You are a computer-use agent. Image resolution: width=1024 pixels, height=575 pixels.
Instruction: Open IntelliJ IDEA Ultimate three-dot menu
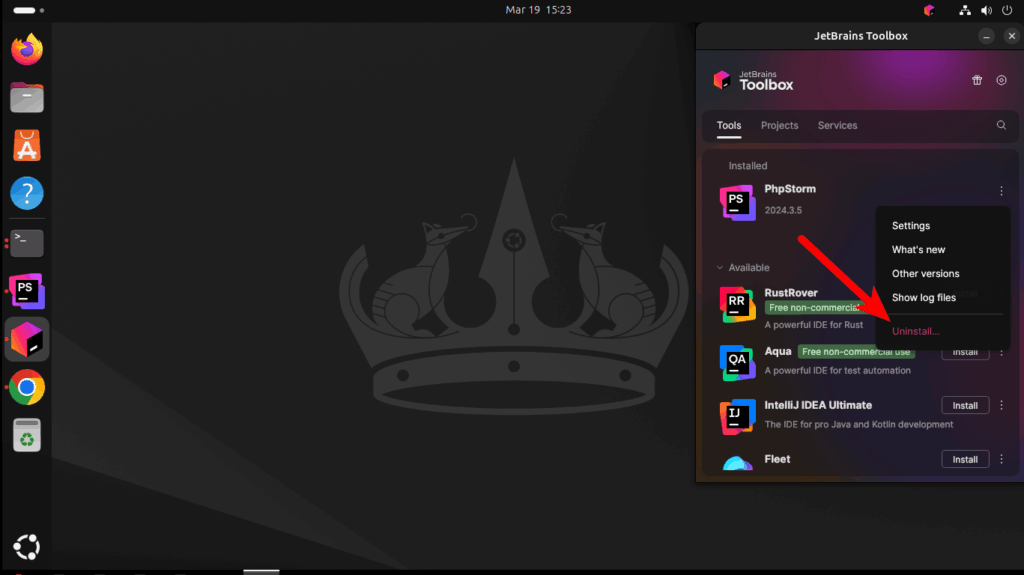click(x=1001, y=405)
